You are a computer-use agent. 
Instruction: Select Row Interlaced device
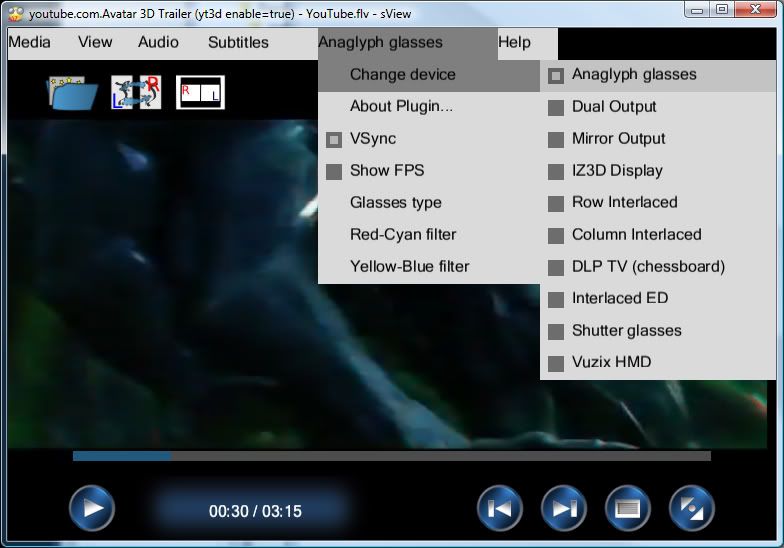coord(658,203)
